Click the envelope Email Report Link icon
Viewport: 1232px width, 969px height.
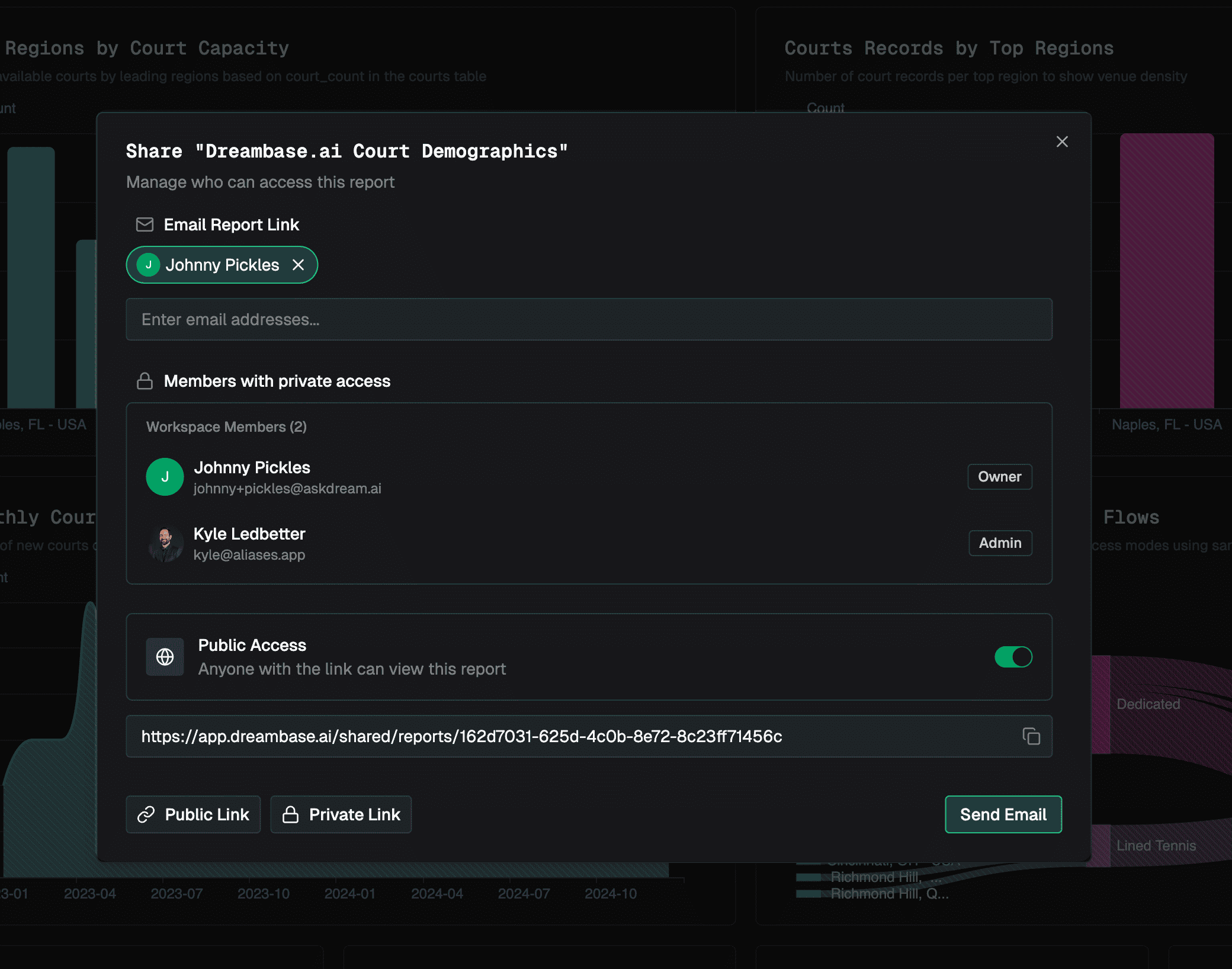click(x=145, y=224)
